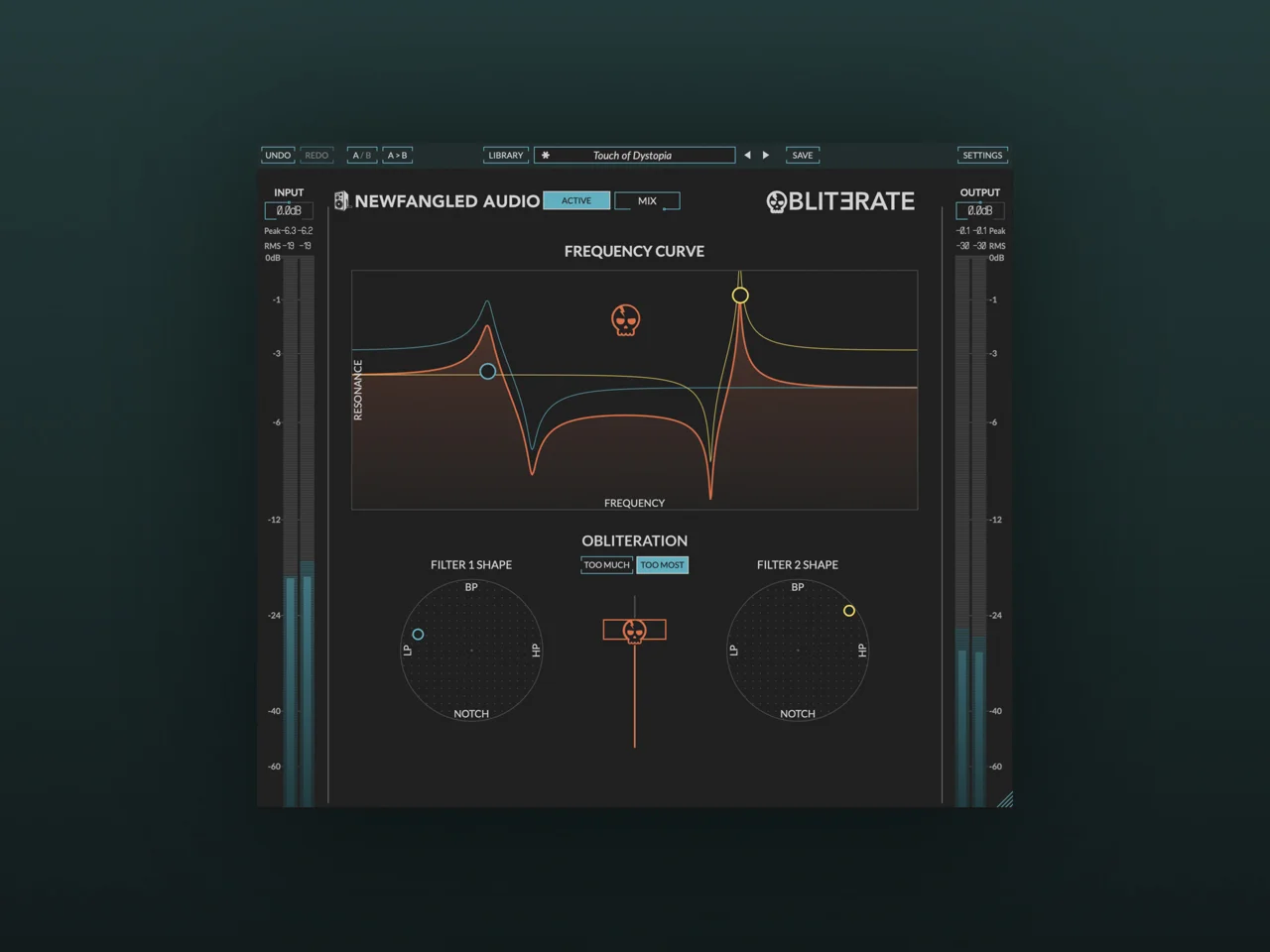This screenshot has width=1270, height=952.
Task: Click the OBLITERATION heading
Action: (635, 541)
